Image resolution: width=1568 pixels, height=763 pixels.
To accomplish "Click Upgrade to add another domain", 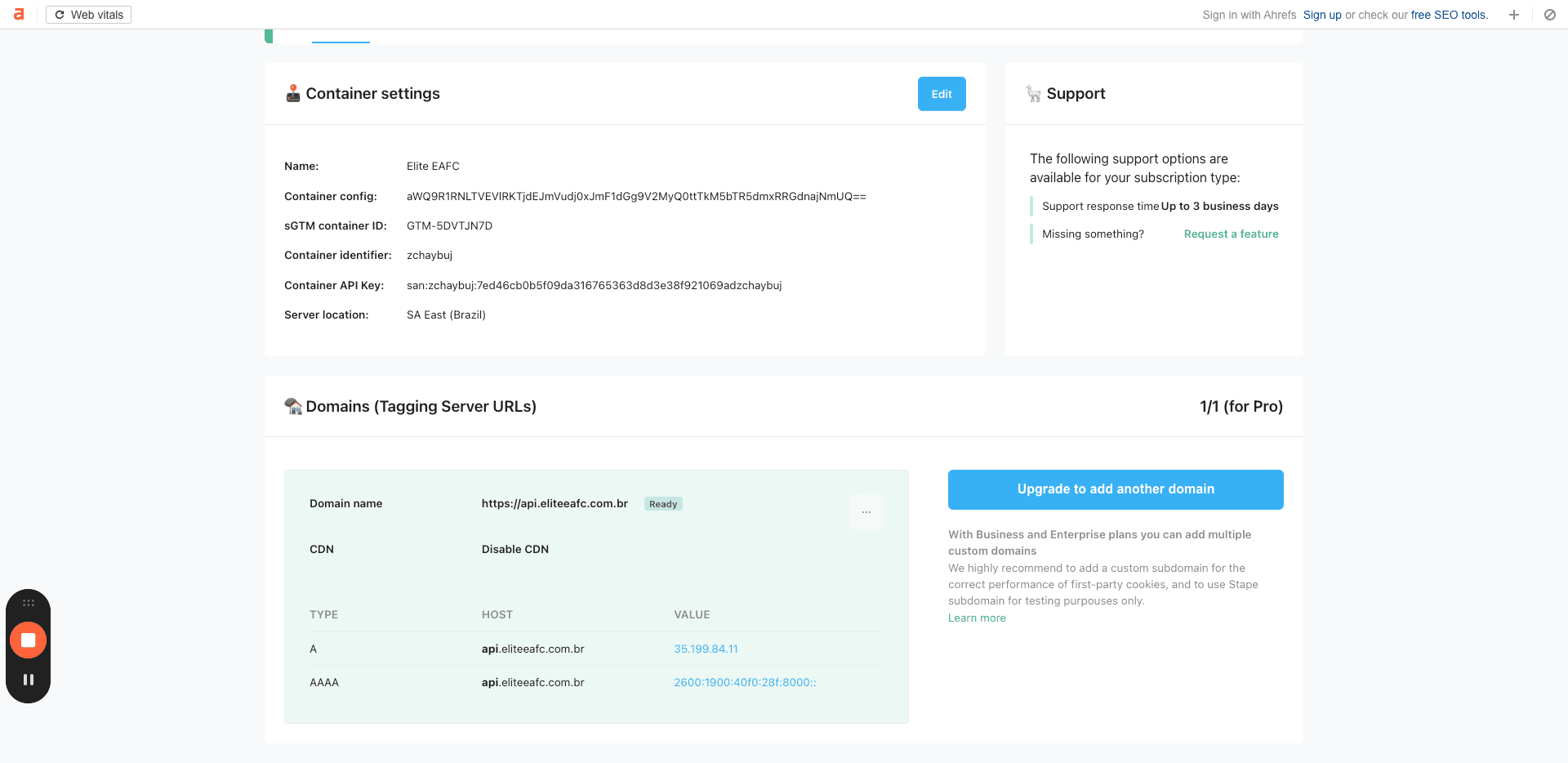I will 1116,489.
